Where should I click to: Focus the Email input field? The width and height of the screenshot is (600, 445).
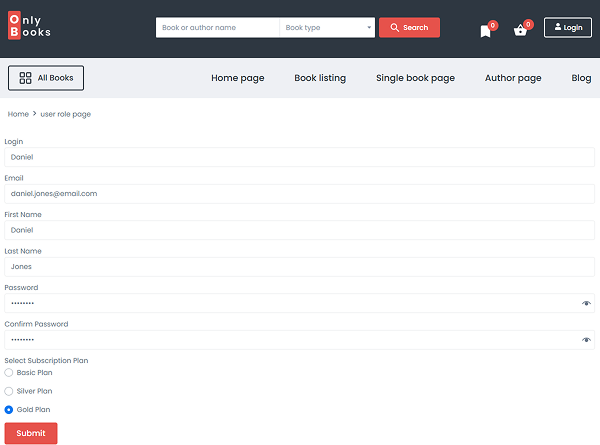pyautogui.click(x=299, y=193)
